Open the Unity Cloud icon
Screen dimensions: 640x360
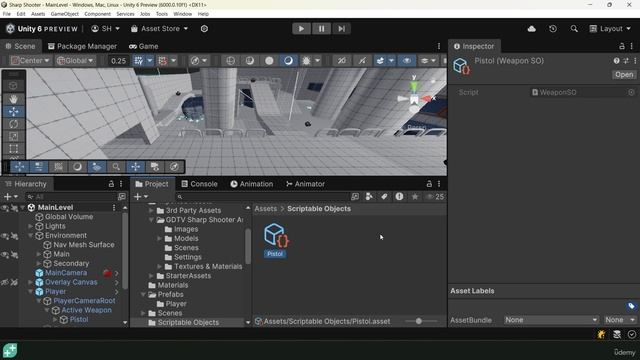click(531, 29)
